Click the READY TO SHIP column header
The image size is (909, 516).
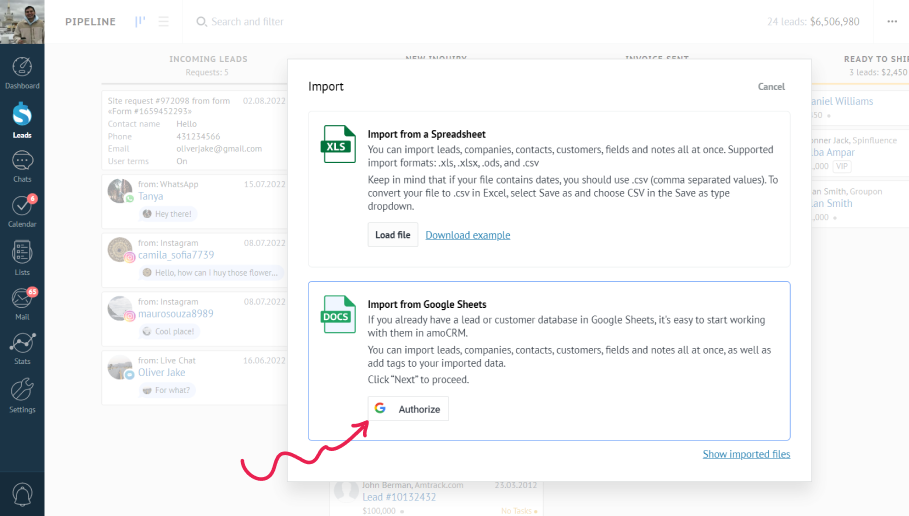(x=876, y=59)
